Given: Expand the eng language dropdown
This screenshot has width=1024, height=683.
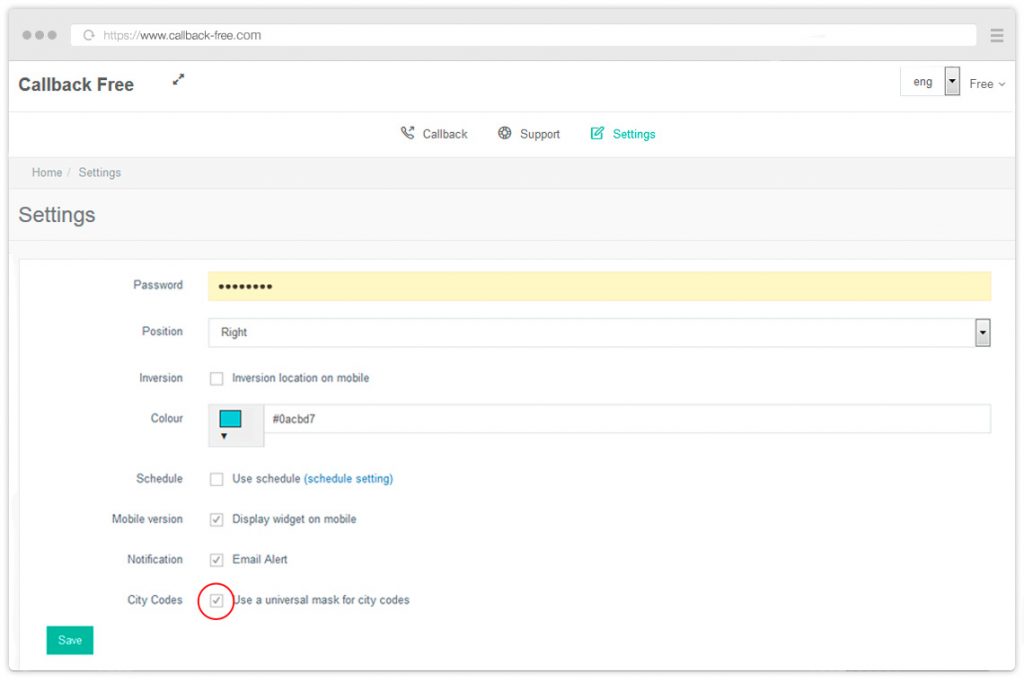Looking at the screenshot, I should pos(951,81).
